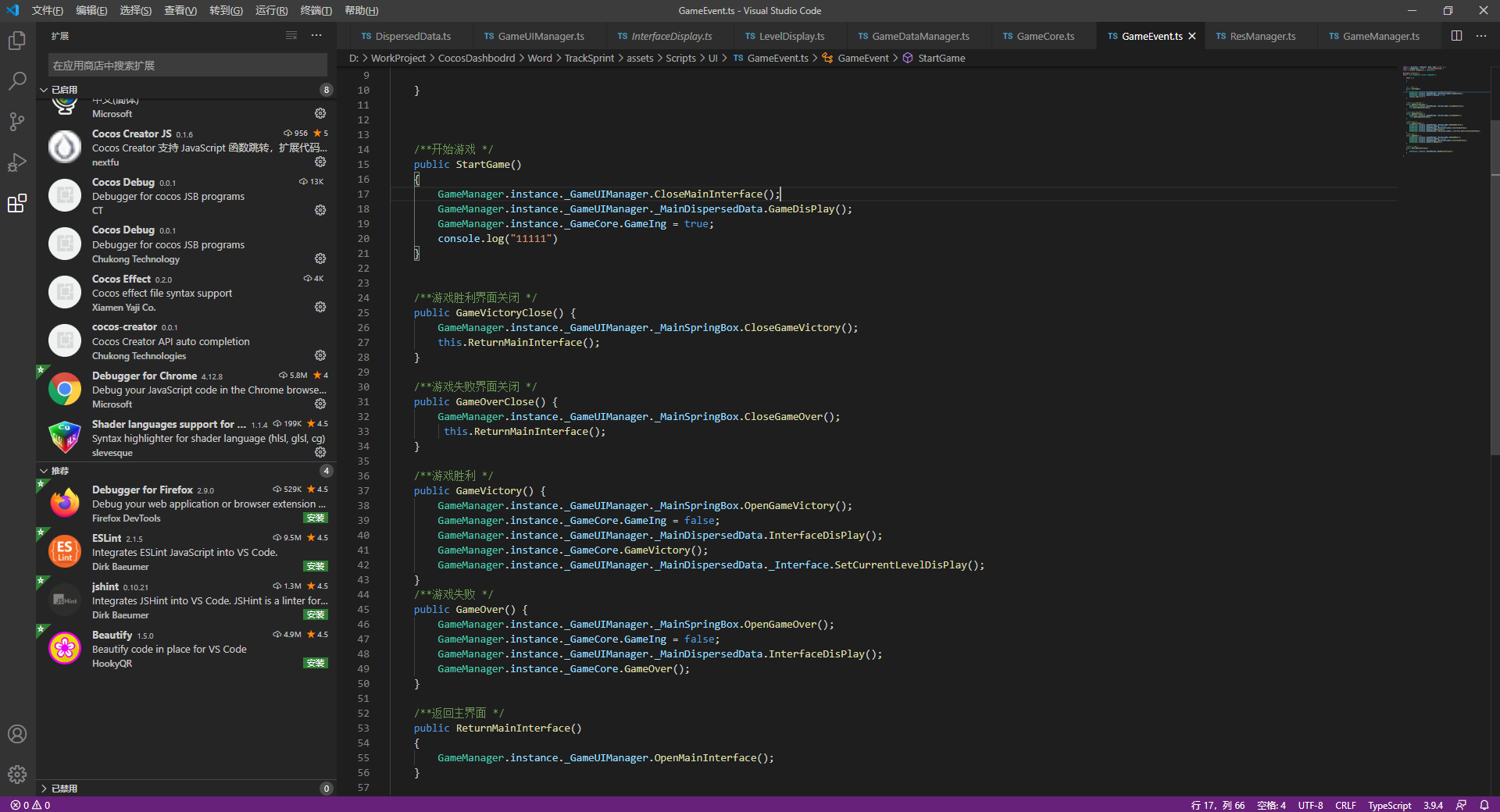Open notifications bell in status bar
1500x812 pixels.
pyautogui.click(x=1484, y=805)
